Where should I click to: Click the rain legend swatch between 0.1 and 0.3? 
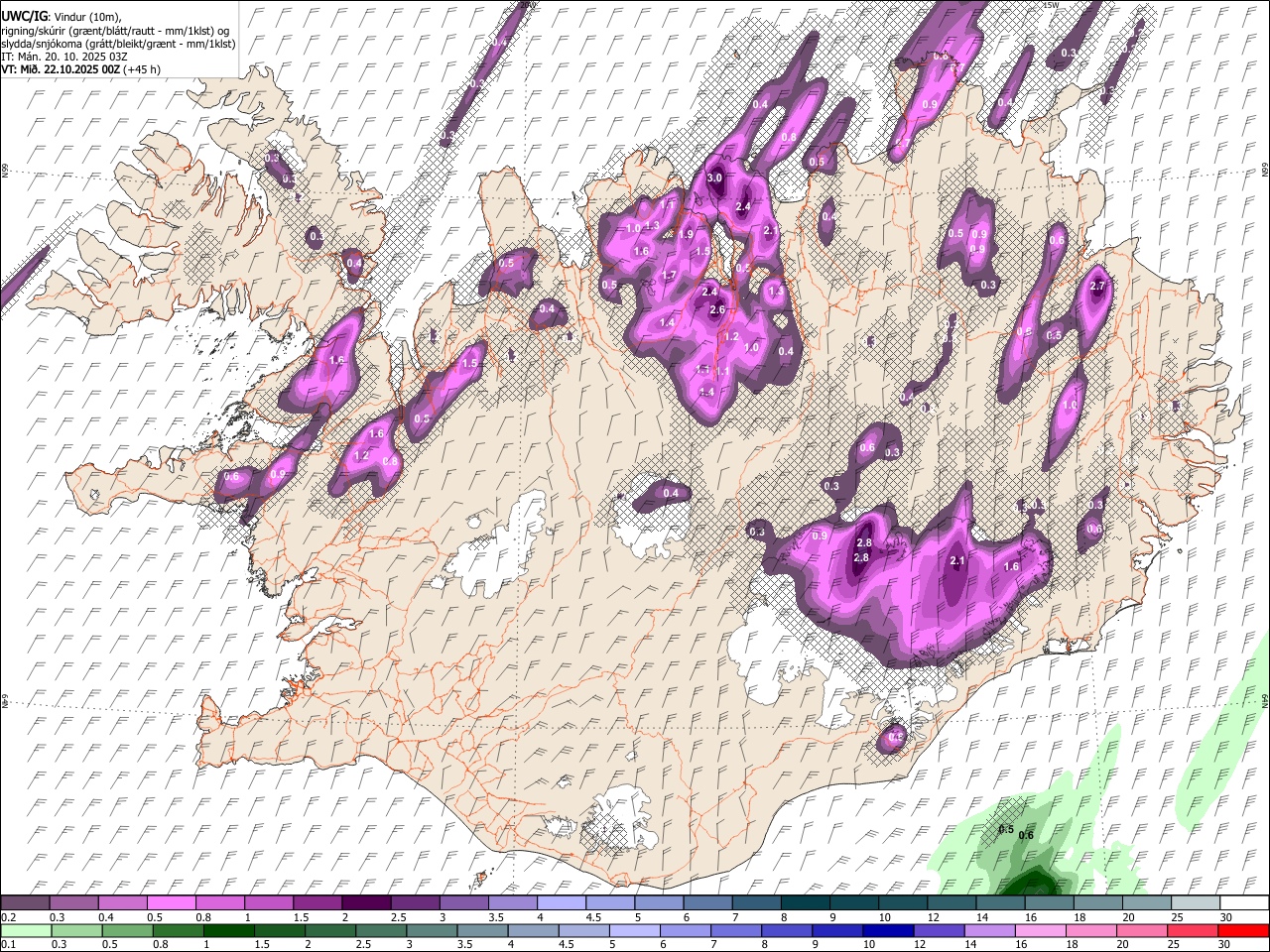click(28, 930)
